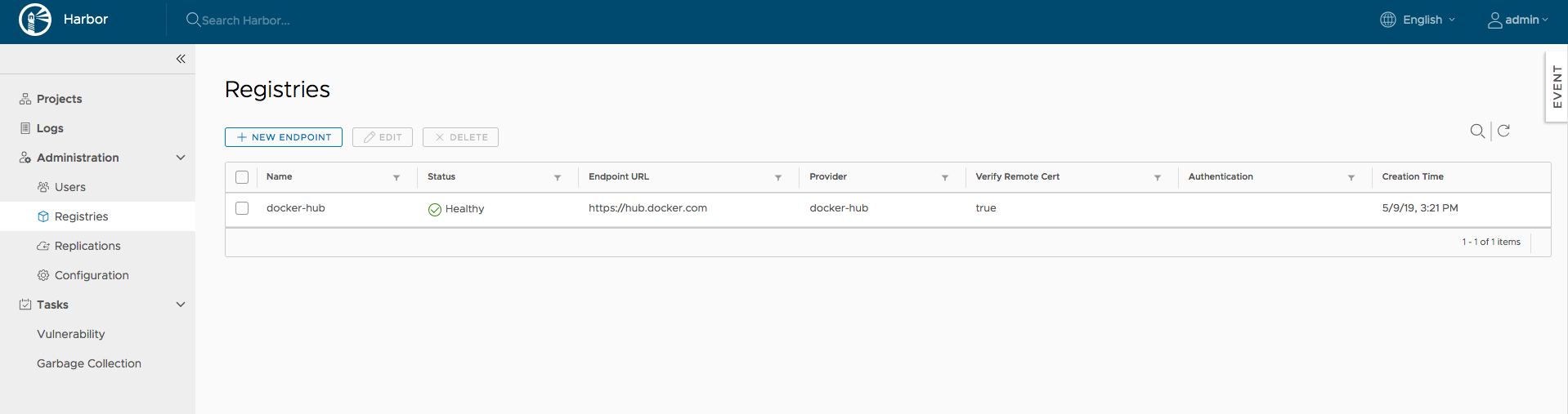Select all registries with header checkbox
Screen dimensions: 1568x414
pos(242,177)
